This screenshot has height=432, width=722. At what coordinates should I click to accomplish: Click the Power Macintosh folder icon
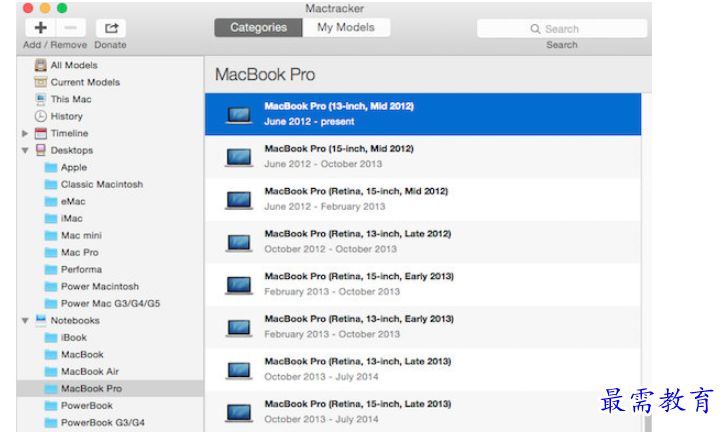coord(51,286)
